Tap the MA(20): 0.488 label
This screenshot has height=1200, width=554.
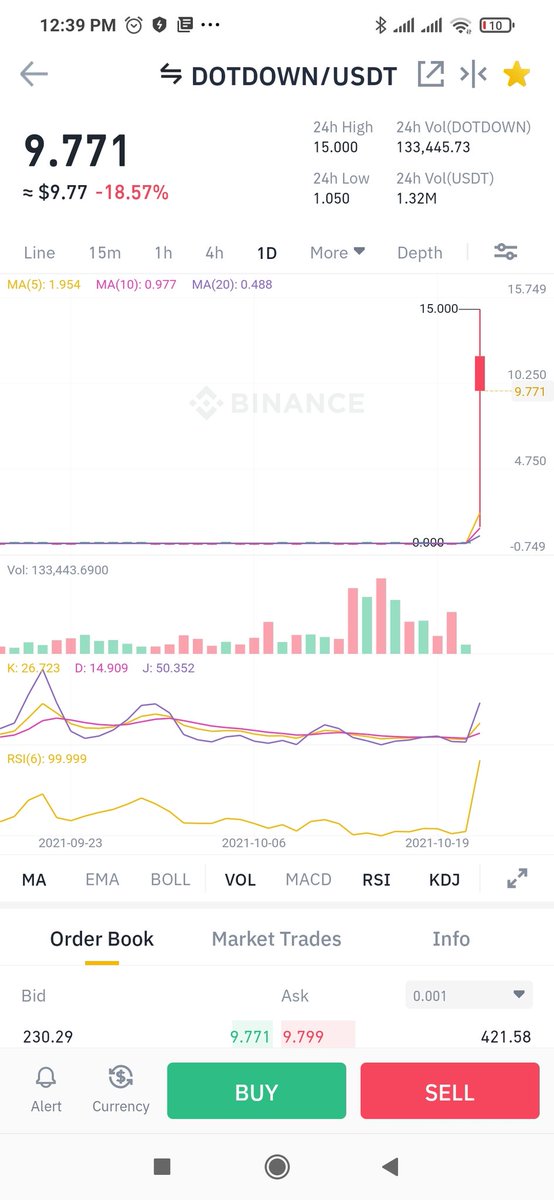coord(231,285)
